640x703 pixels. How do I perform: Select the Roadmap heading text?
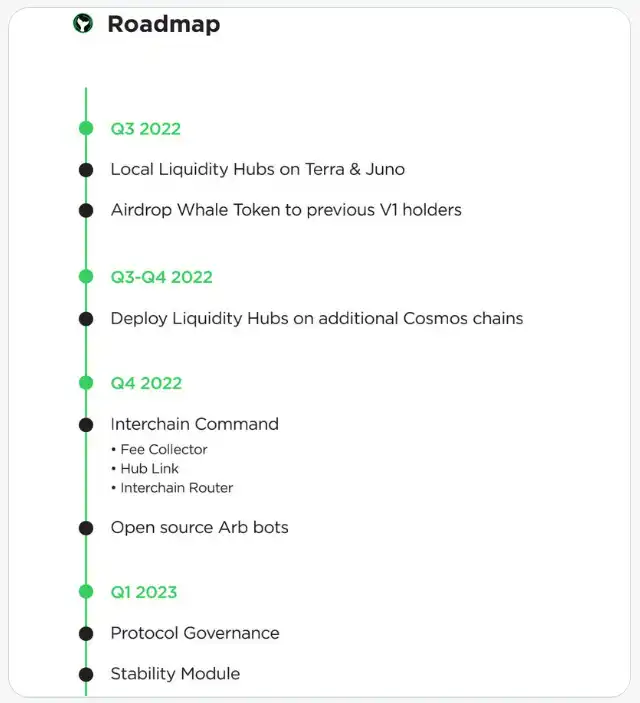(163, 24)
